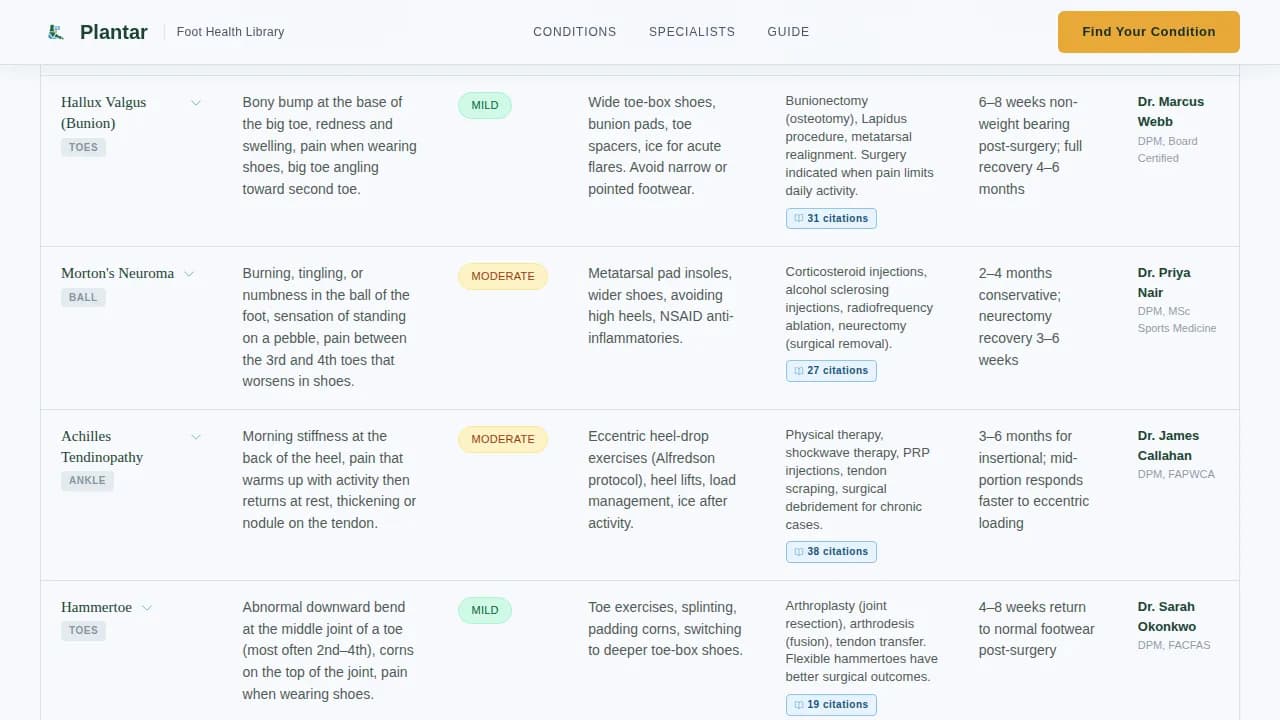
Task: Click the MODERATE badge for Morton's Neuroma
Action: [x=503, y=276]
